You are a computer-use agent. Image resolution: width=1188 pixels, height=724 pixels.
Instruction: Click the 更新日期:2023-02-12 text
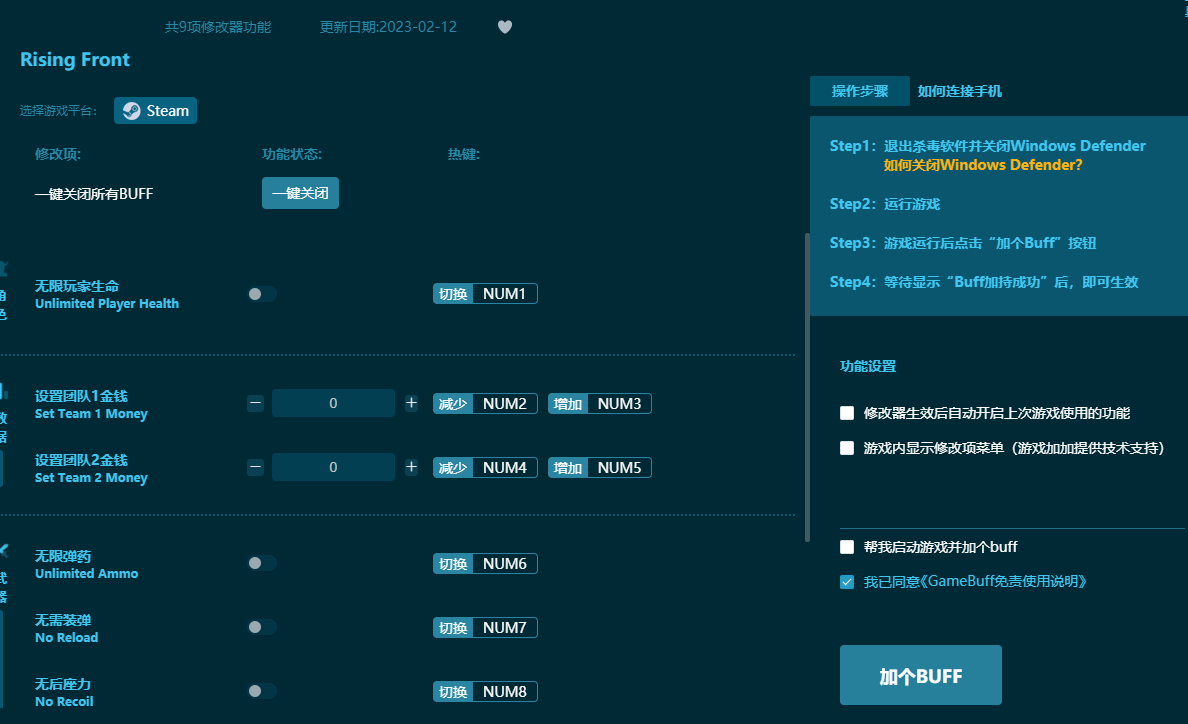click(x=388, y=27)
